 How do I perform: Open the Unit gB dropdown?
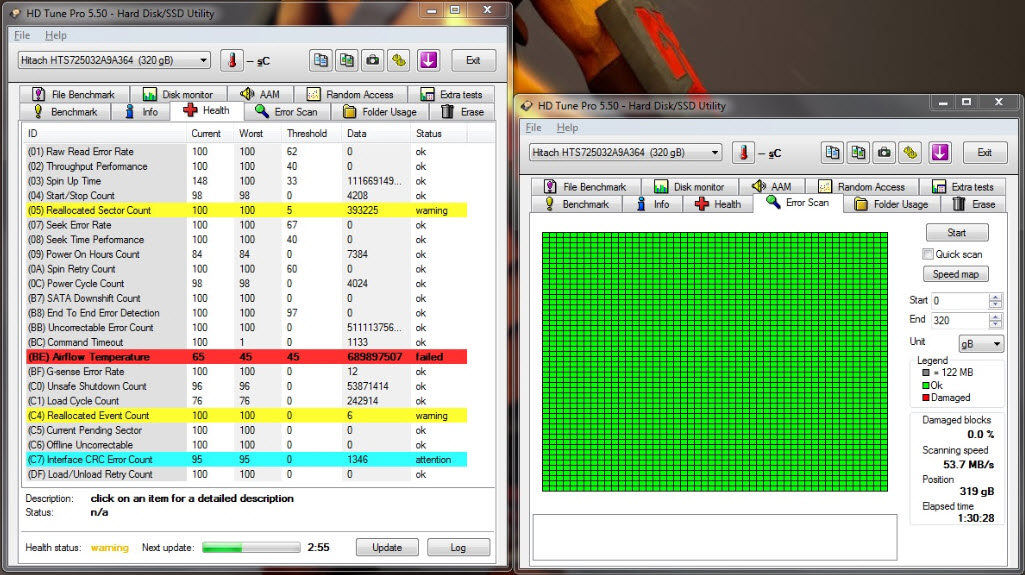tap(981, 344)
